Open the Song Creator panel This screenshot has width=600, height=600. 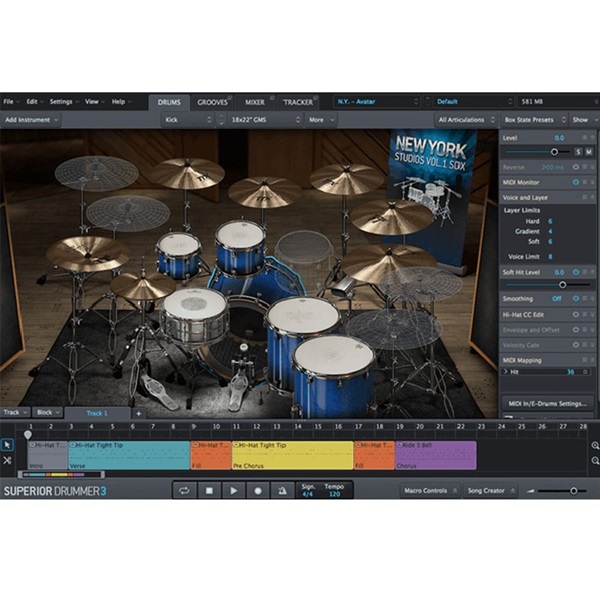coord(491,491)
